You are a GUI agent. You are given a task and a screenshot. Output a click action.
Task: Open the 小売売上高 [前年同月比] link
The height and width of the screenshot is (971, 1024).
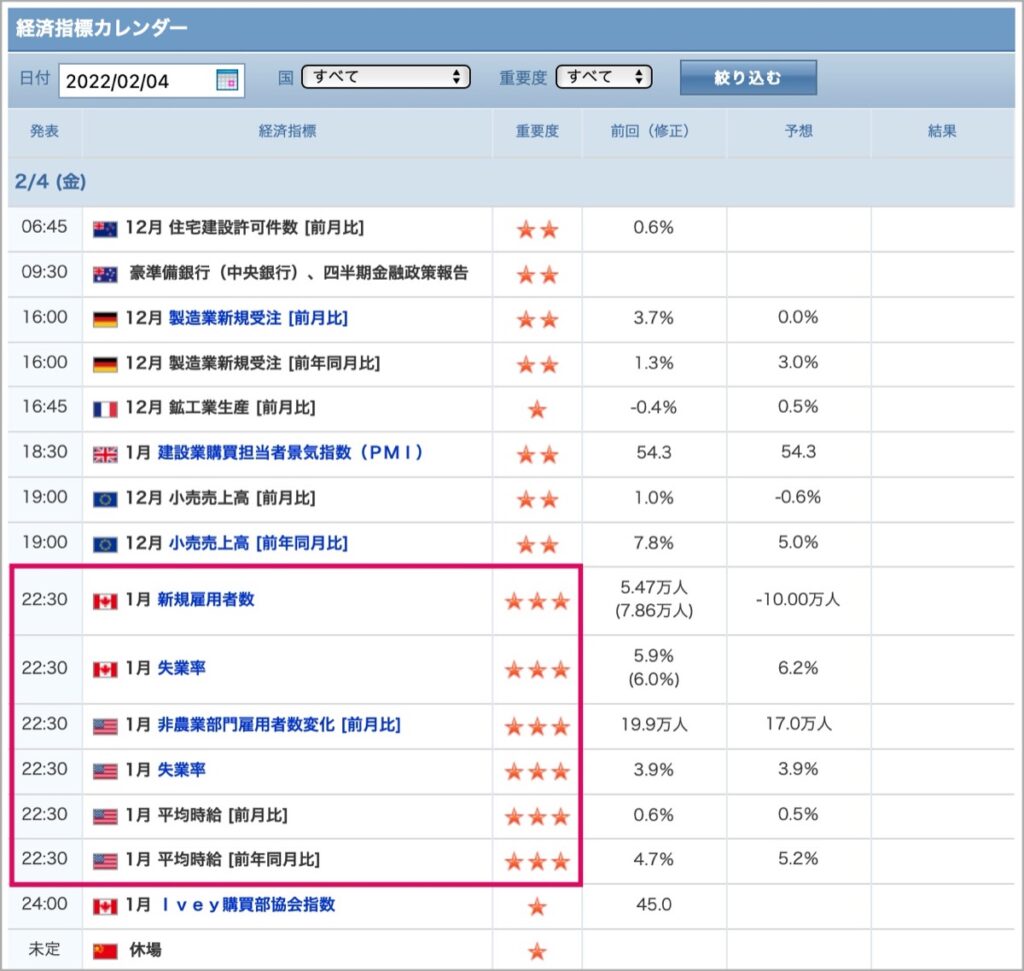click(x=258, y=543)
